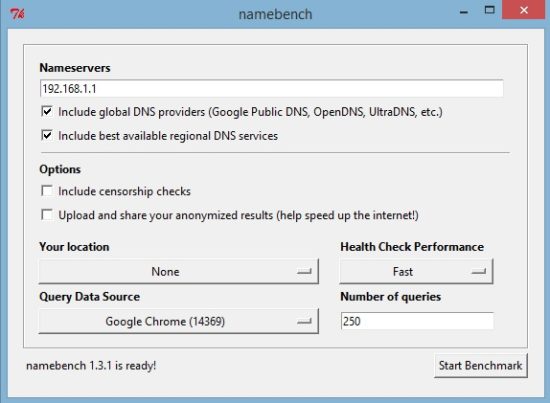Image resolution: width=550 pixels, height=403 pixels.
Task: Open the Health Check Performance dropdown
Action: pyautogui.click(x=416, y=271)
